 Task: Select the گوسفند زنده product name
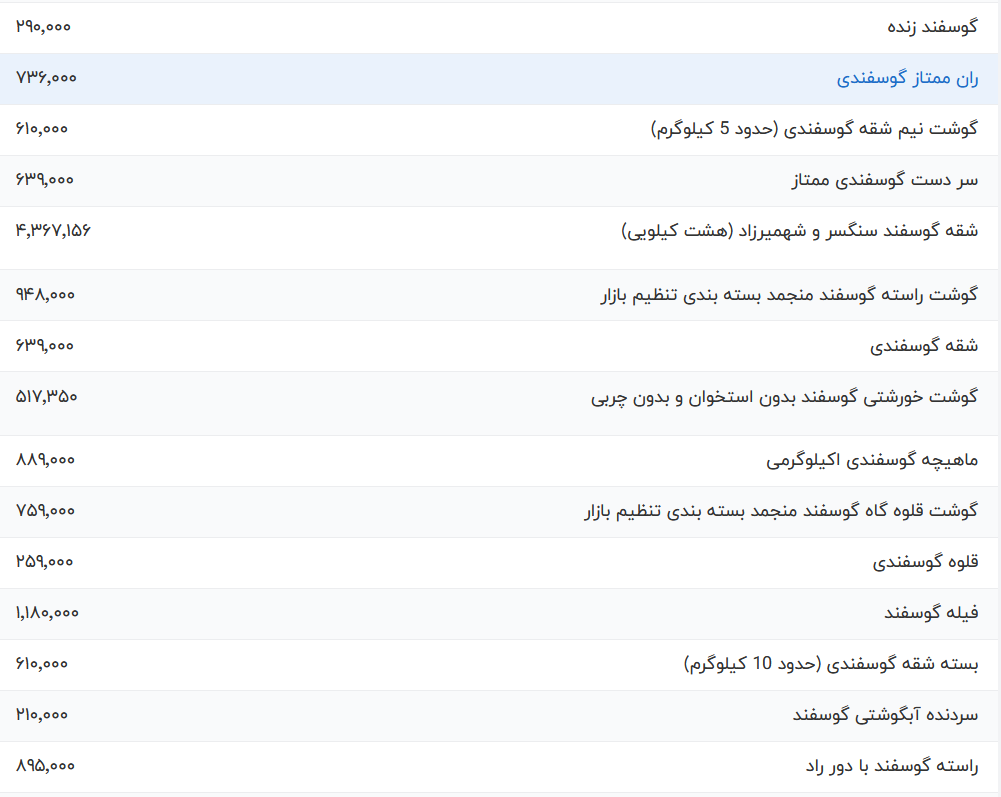[x=932, y=27]
